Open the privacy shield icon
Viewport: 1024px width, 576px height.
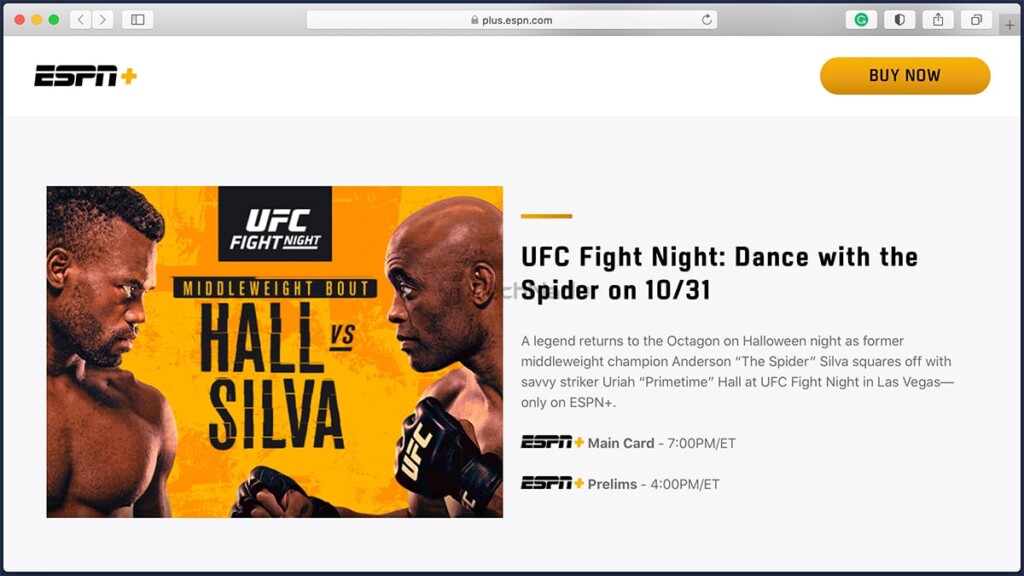click(899, 20)
